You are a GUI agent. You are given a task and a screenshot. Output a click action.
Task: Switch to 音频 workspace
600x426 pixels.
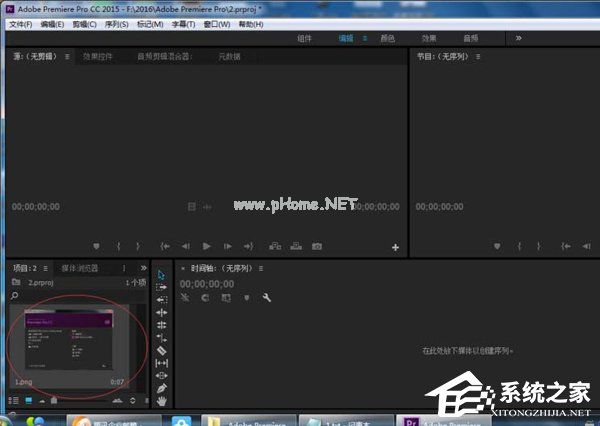471,38
